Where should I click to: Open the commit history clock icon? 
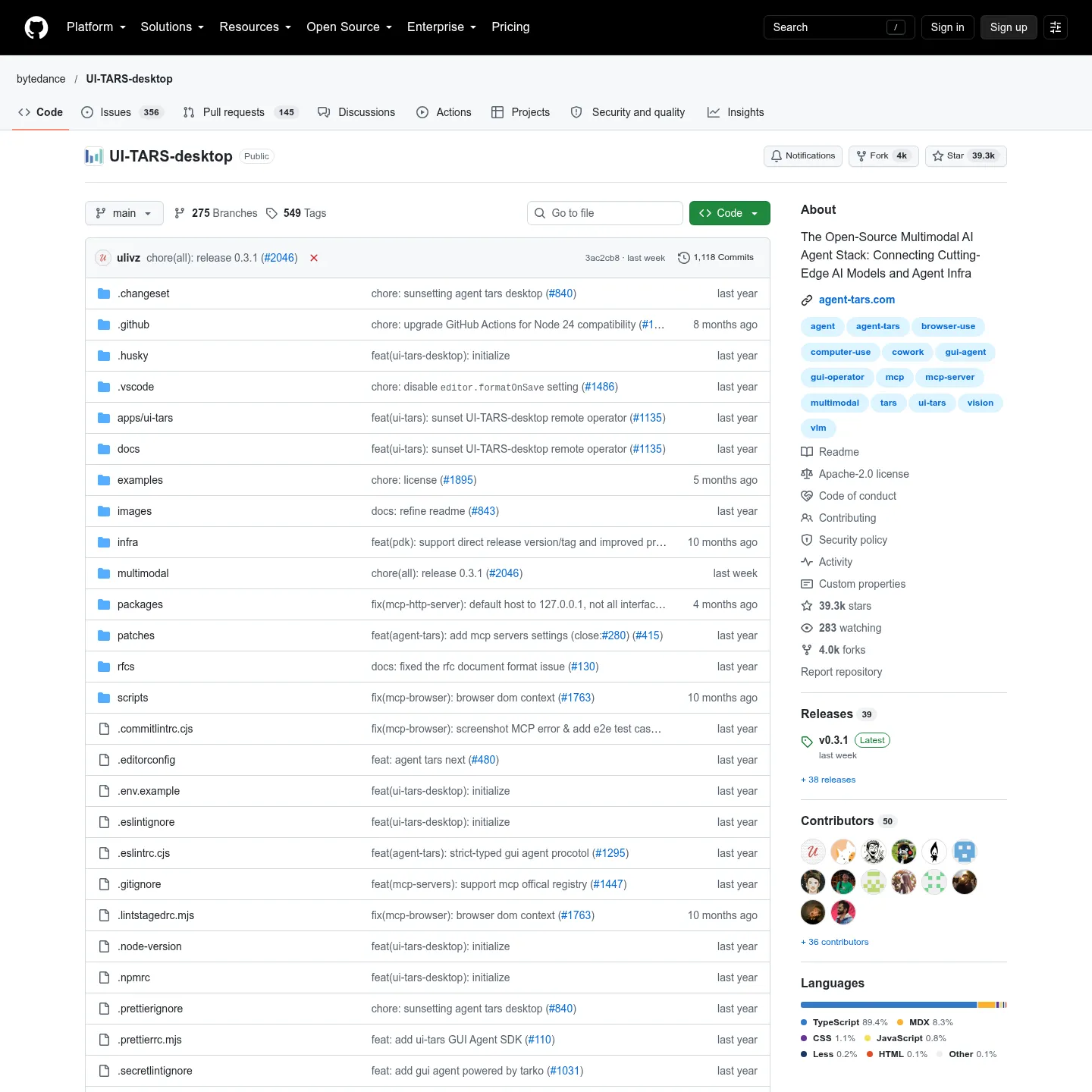(x=683, y=258)
